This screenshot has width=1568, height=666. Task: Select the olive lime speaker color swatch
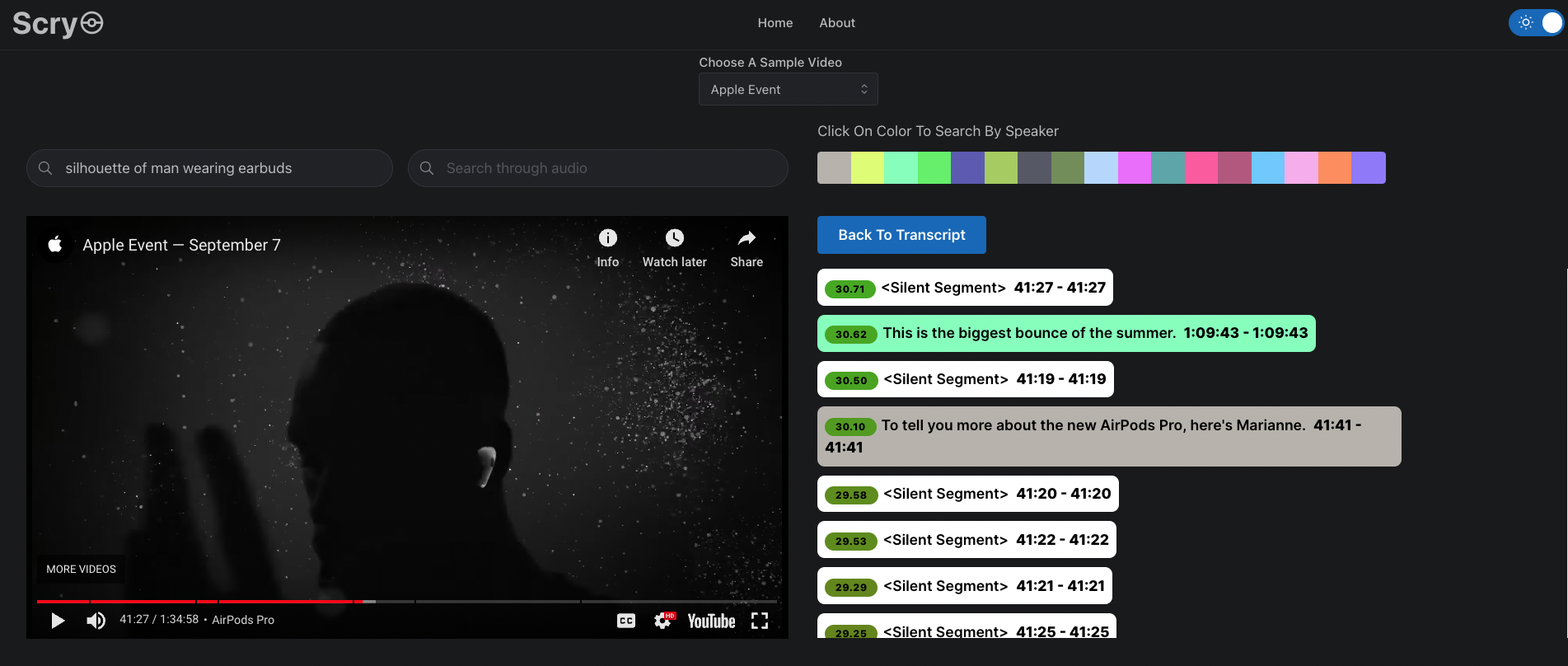pyautogui.click(x=1001, y=167)
